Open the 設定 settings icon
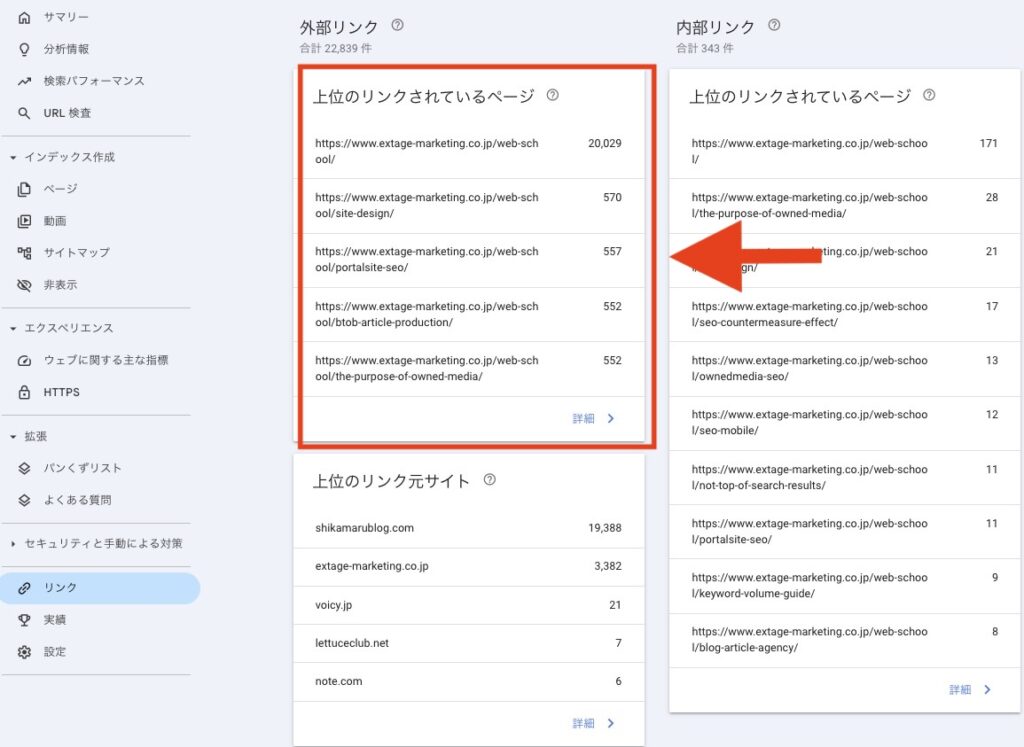Viewport: 1024px width, 747px height. 22,652
